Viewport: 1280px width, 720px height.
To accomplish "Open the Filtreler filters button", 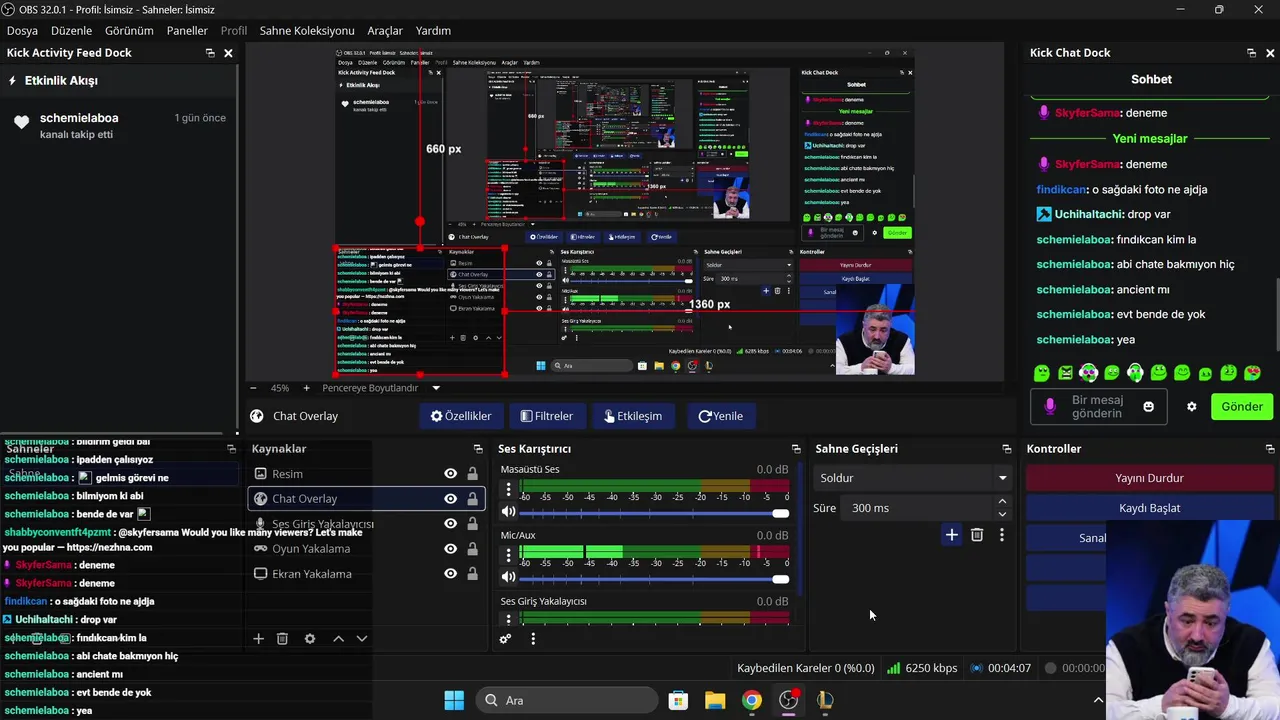I will pyautogui.click(x=547, y=416).
